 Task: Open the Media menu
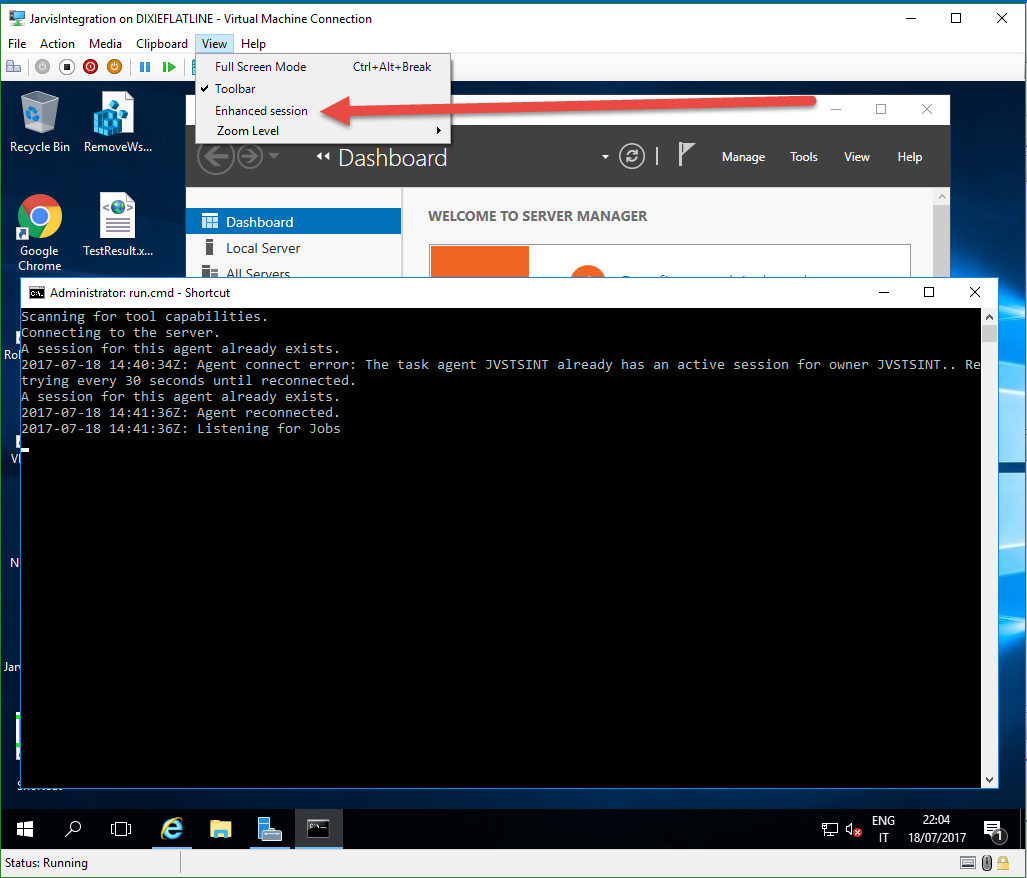tap(105, 44)
